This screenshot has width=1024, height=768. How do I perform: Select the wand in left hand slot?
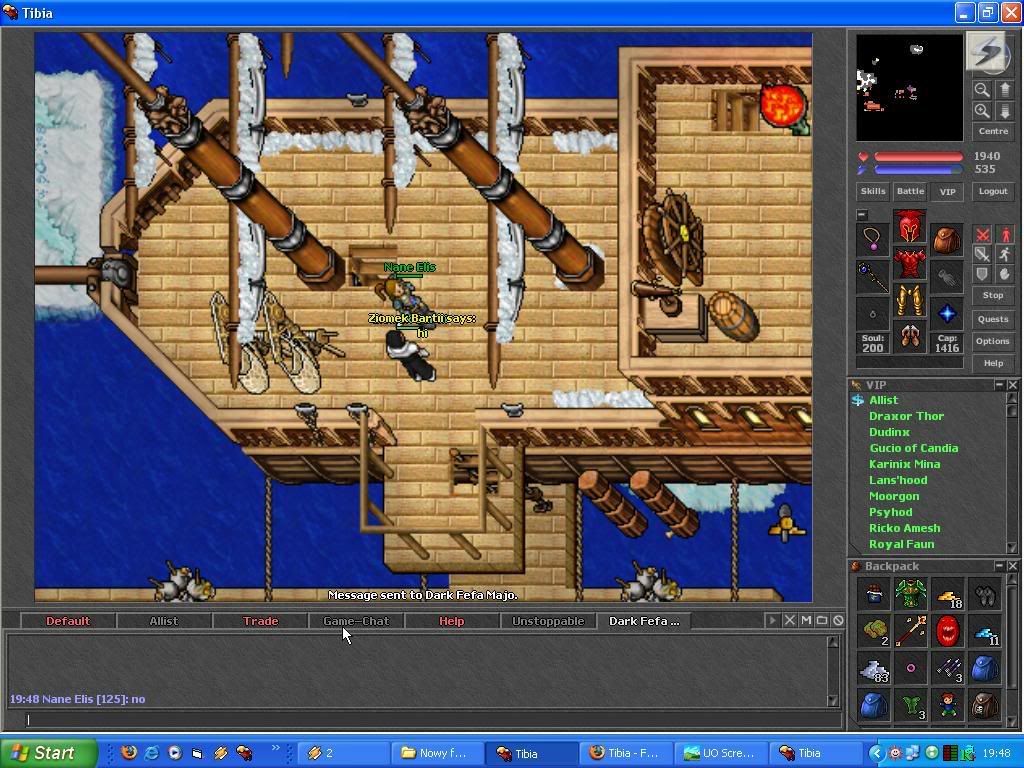tap(872, 277)
